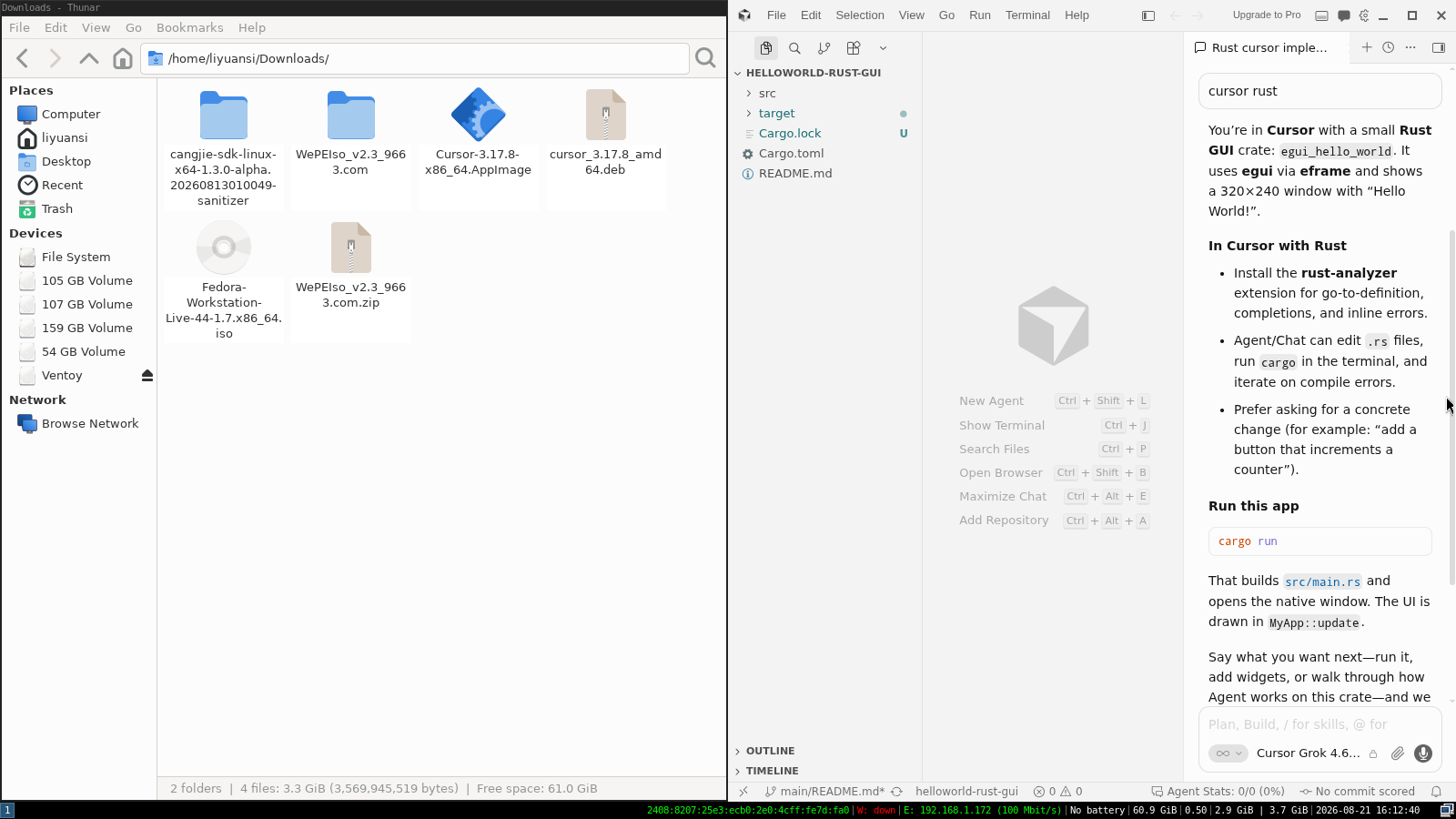This screenshot has width=1456, height=819.
Task: Attach a file with the paperclip icon
Action: pyautogui.click(x=1398, y=753)
